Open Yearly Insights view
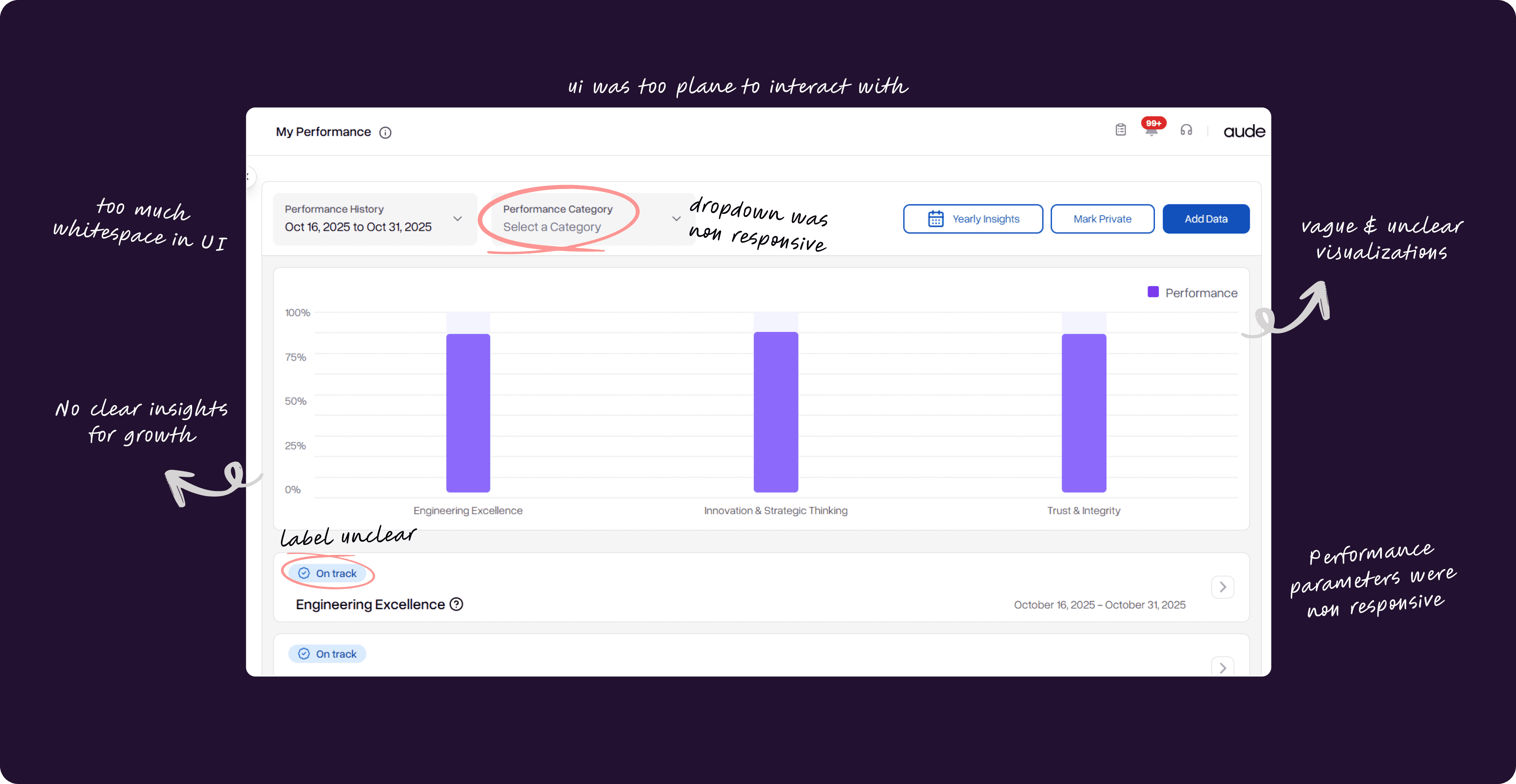 tap(973, 219)
